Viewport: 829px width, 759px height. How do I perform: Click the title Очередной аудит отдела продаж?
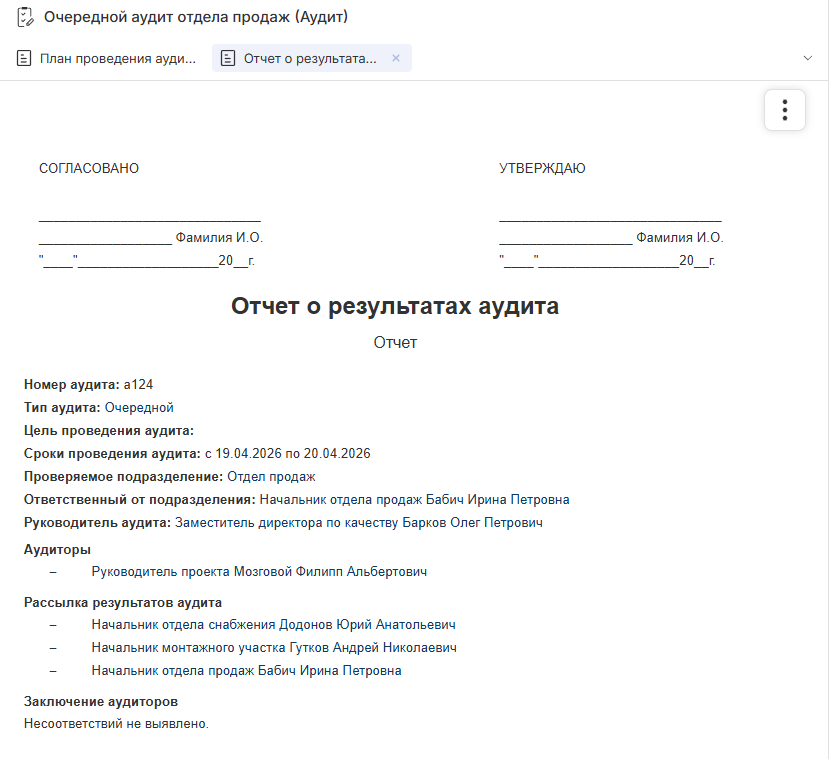click(196, 18)
